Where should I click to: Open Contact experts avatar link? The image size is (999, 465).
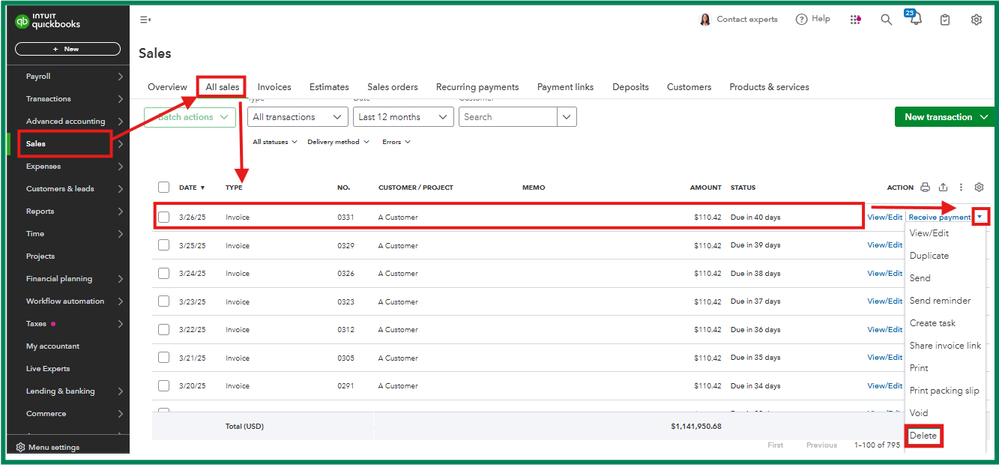738,20
